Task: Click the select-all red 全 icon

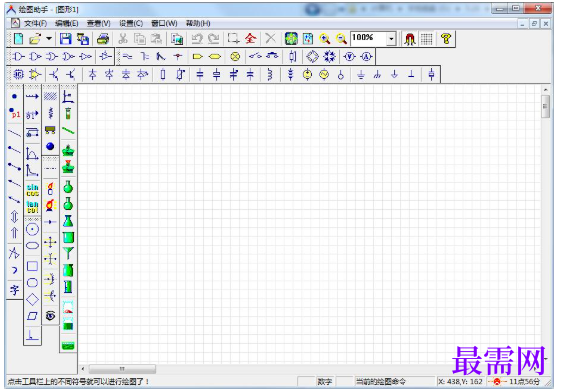Action: 251,38
